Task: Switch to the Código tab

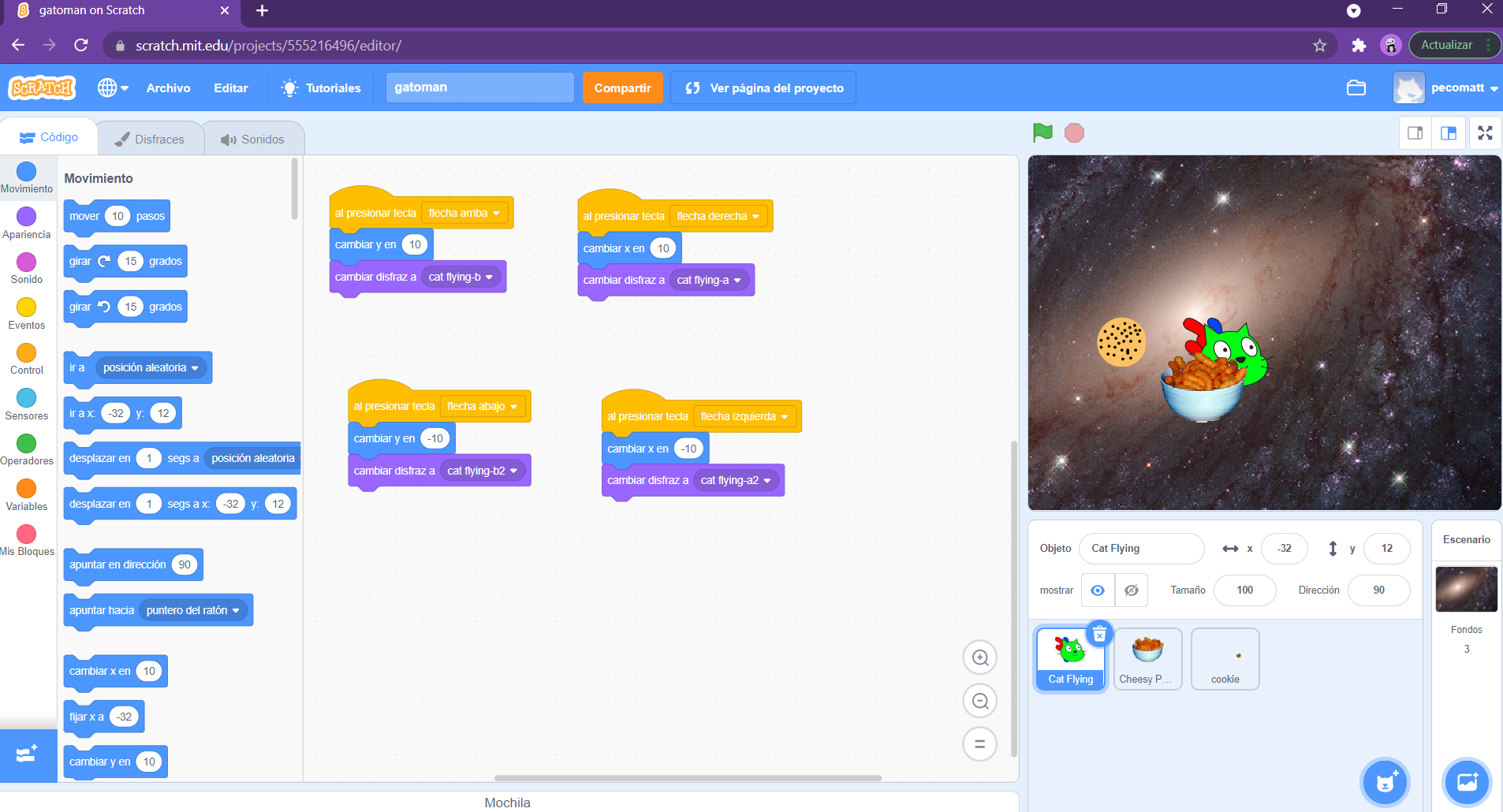Action: (49, 137)
